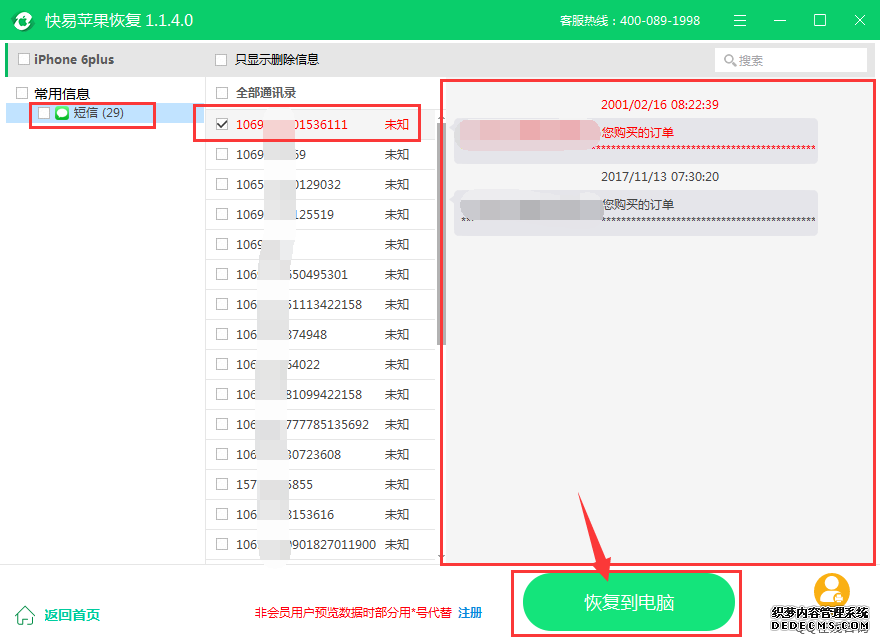Screen dimensions: 880x640
Task: Check the contact ending 50495301
Action: pyautogui.click(x=222, y=274)
